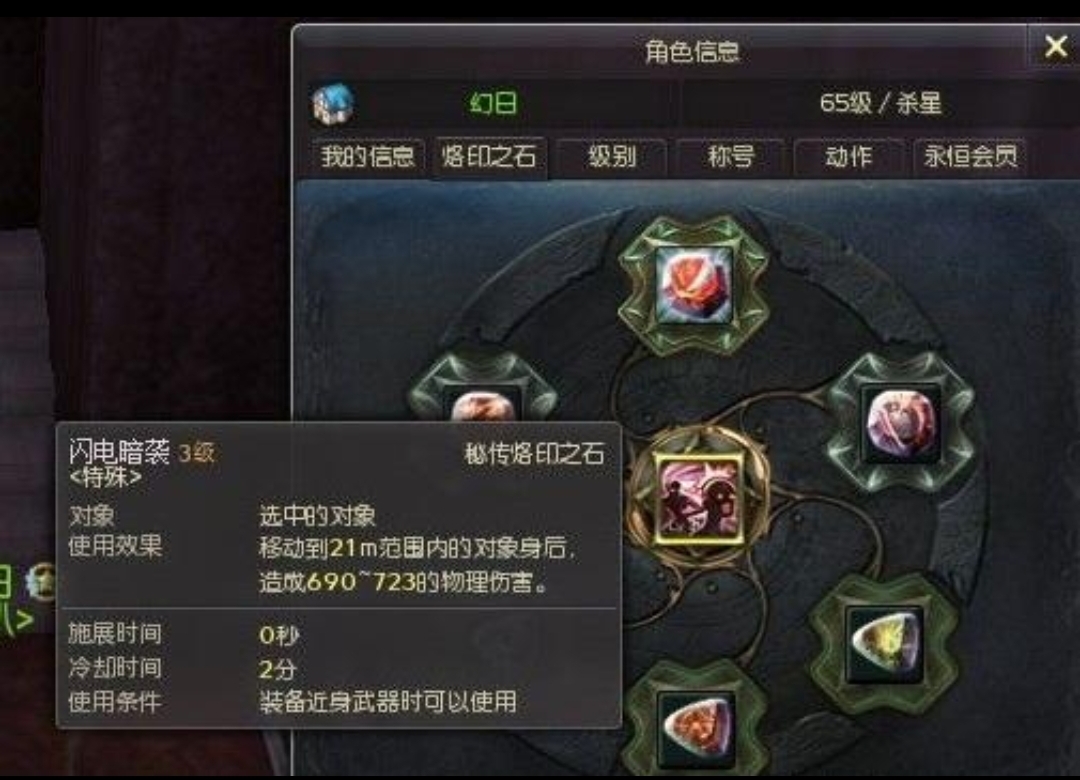Click the 65级 / 杀星 level label
Image resolution: width=1080 pixels, height=780 pixels.
tap(880, 103)
